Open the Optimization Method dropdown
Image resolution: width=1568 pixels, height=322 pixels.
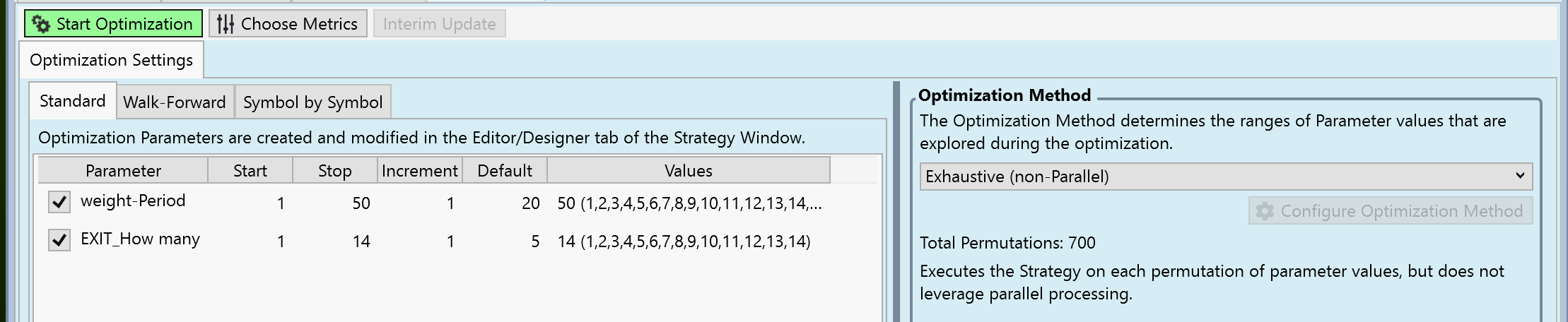(1226, 177)
